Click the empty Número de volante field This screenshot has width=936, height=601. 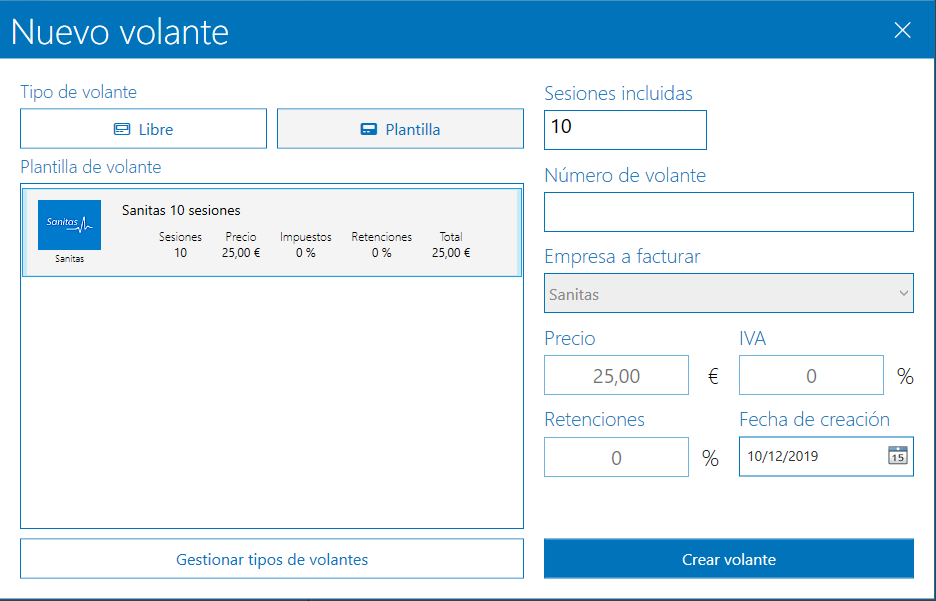(729, 212)
